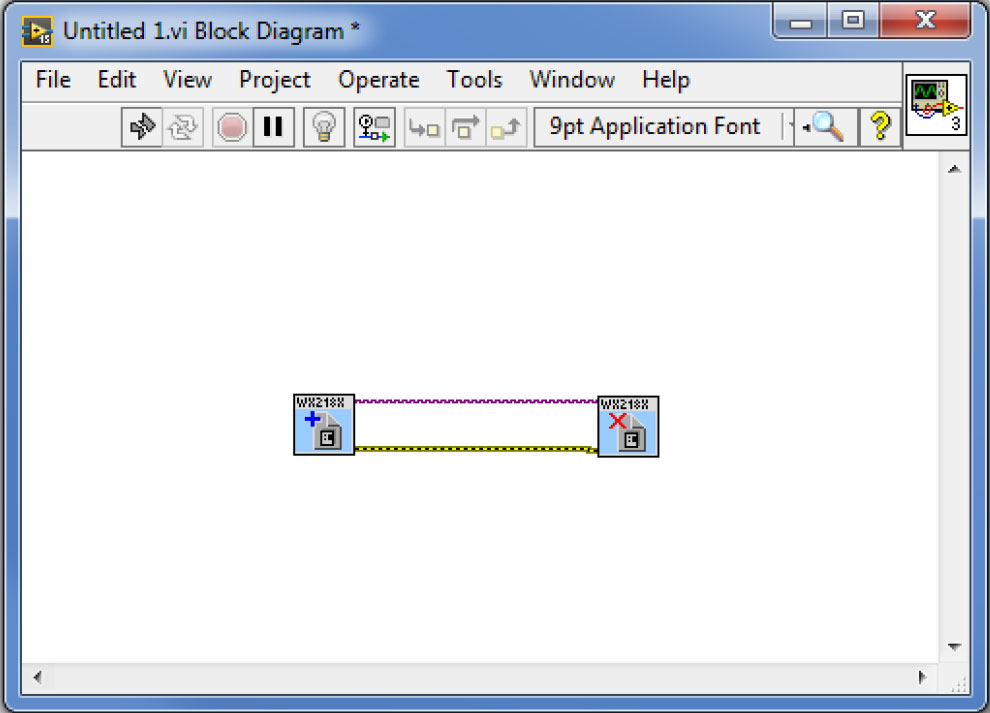Open the 9pt Application Font dropdown
The height and width of the screenshot is (713, 990).
[666, 127]
